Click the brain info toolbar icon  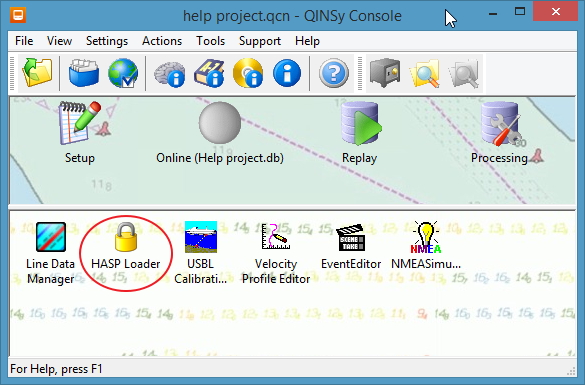[170, 73]
